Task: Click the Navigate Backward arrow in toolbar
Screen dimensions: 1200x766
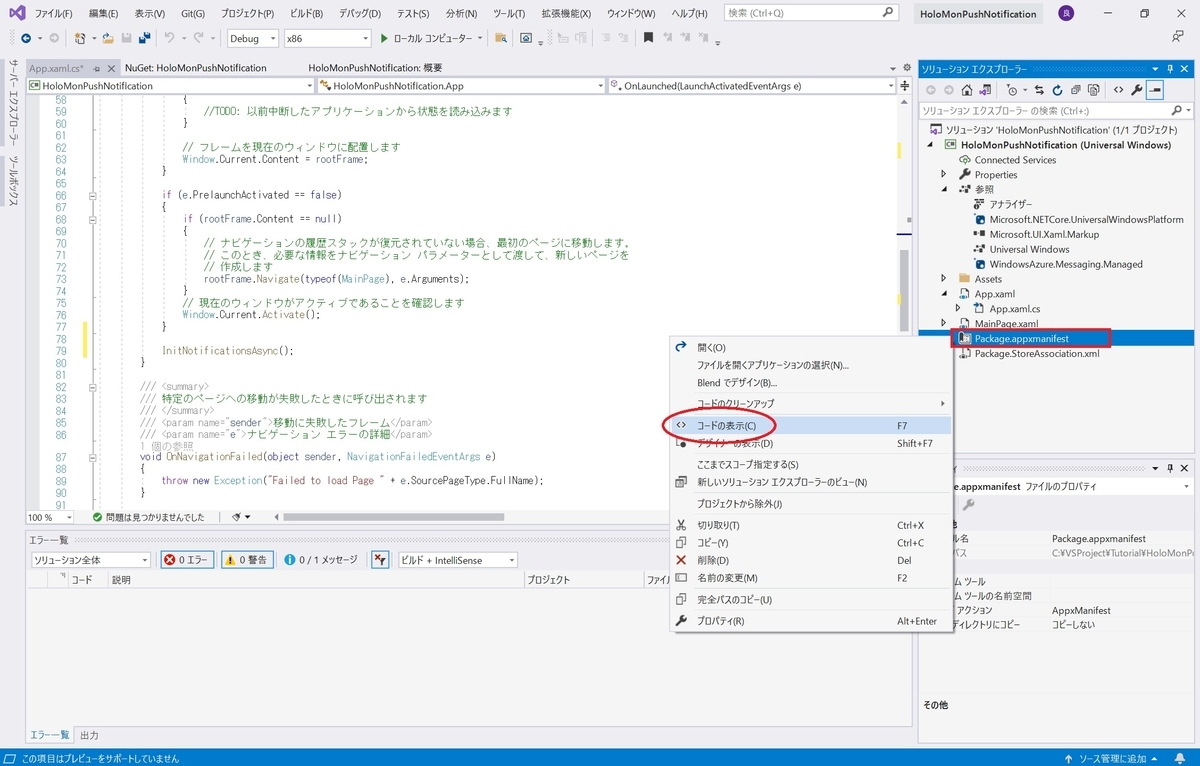Action: 26,38
